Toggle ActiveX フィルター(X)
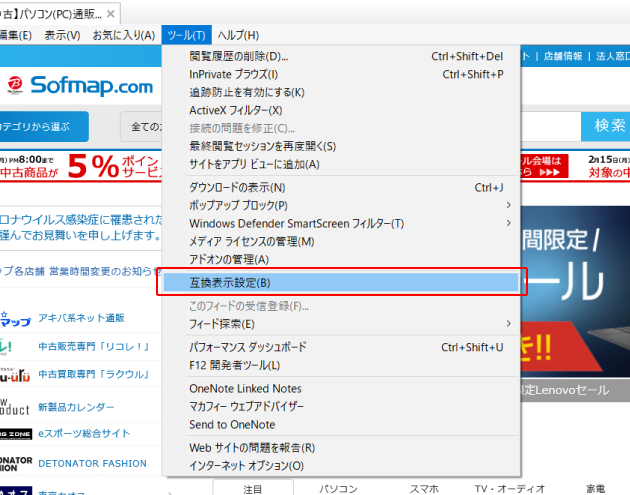Image resolution: width=630 pixels, height=495 pixels. [x=341, y=110]
